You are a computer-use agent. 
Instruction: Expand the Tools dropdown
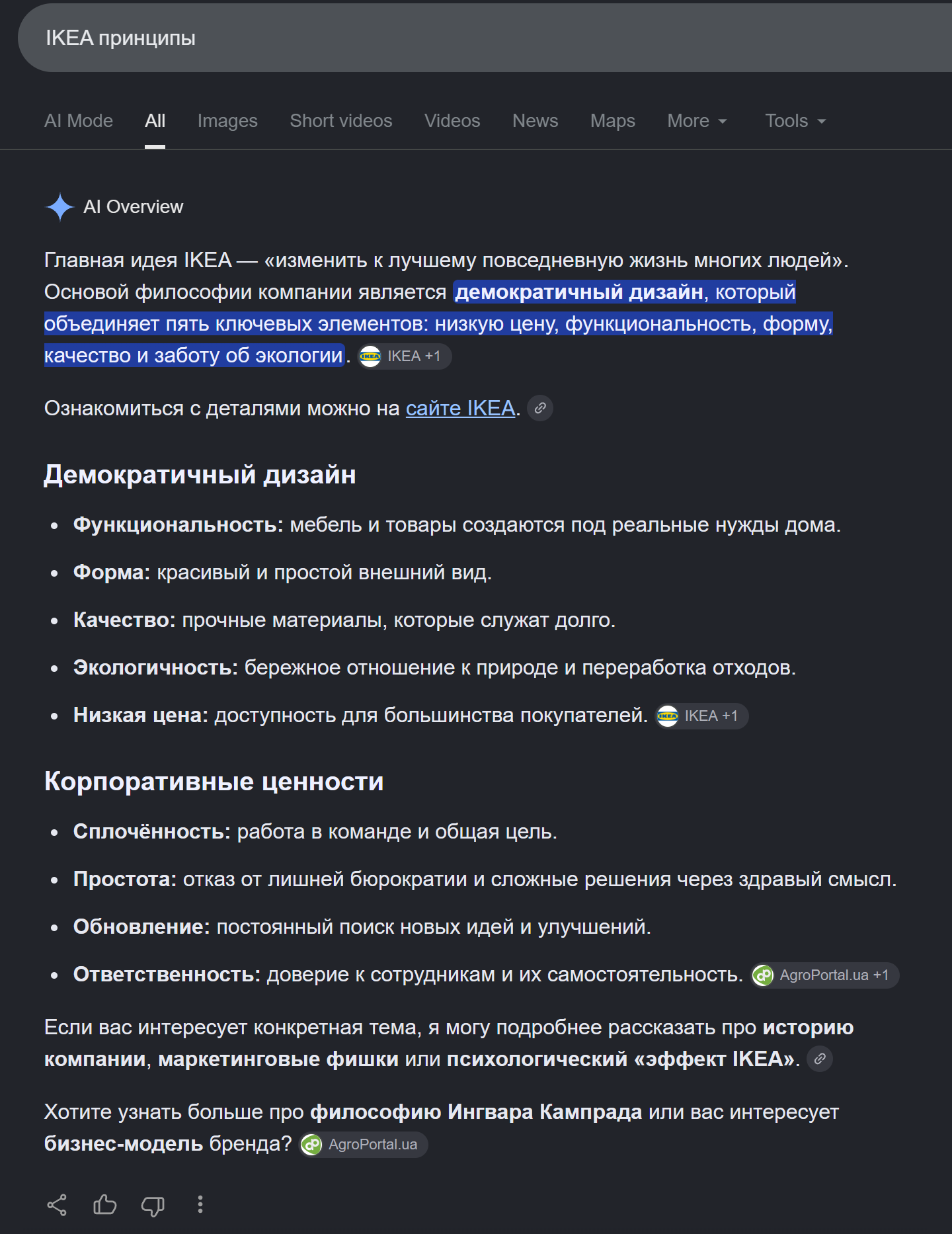click(795, 121)
